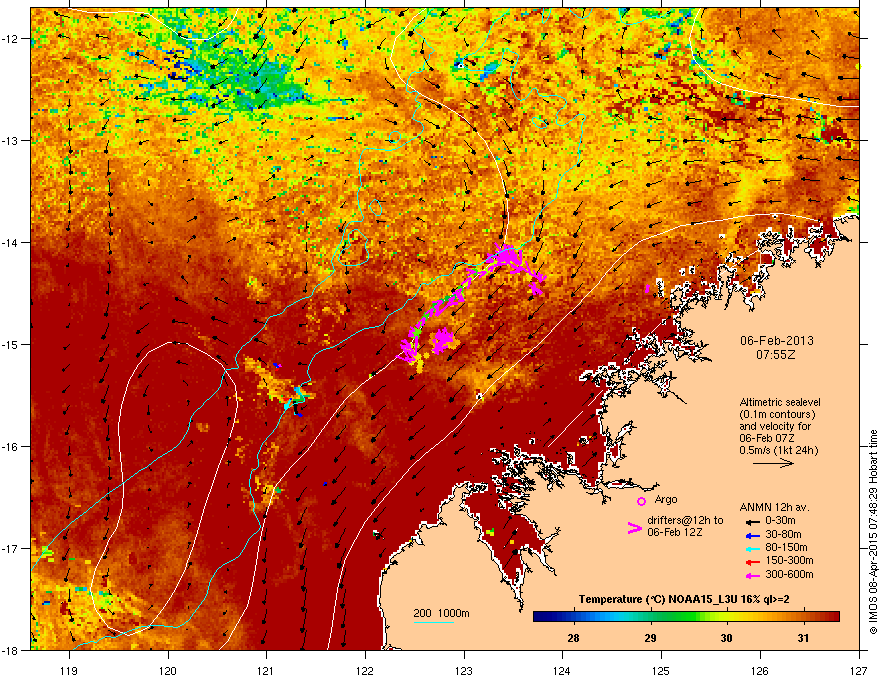This screenshot has width=880, height=680.
Task: Click the '0-30m' depth label
Action: [780, 521]
